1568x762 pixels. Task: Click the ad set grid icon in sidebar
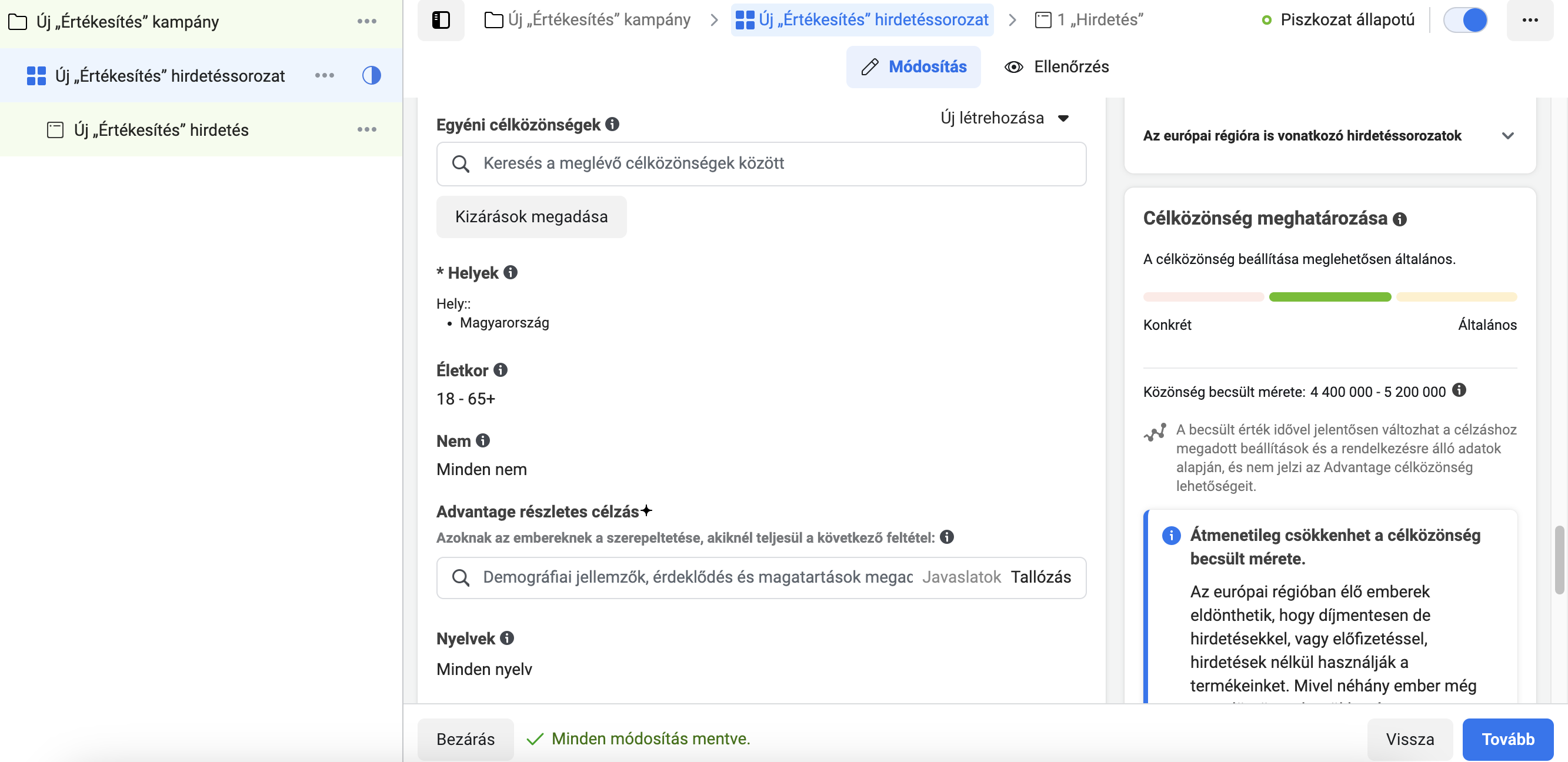tap(36, 75)
